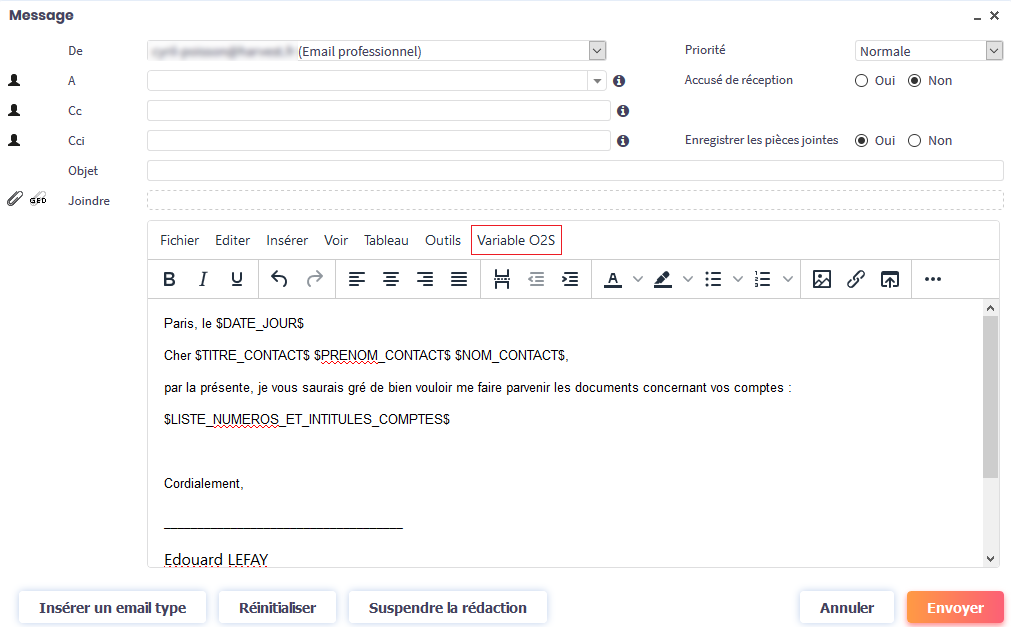Click Insérer un email type button
The image size is (1011, 627).
(112, 608)
